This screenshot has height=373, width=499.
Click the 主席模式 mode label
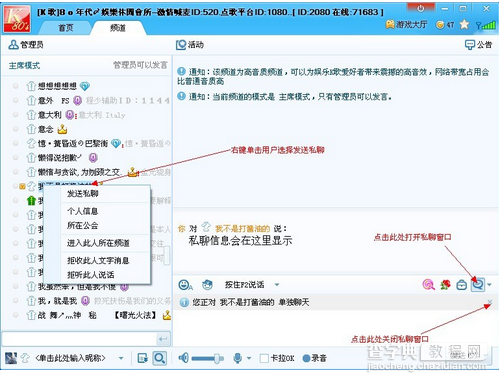(24, 65)
